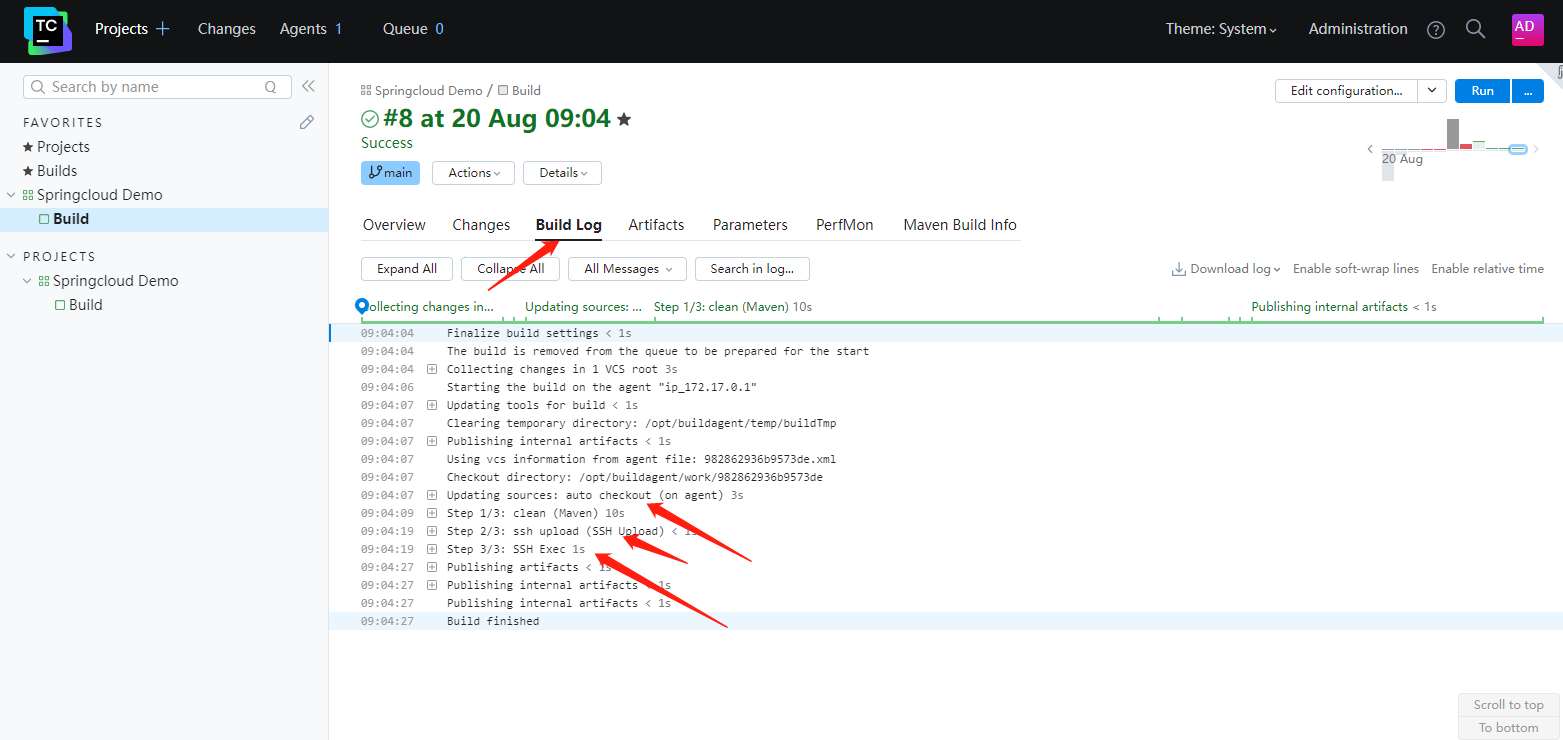Screen dimensions: 1563x740
Task: Toggle Enable relative time
Action: click(1488, 269)
